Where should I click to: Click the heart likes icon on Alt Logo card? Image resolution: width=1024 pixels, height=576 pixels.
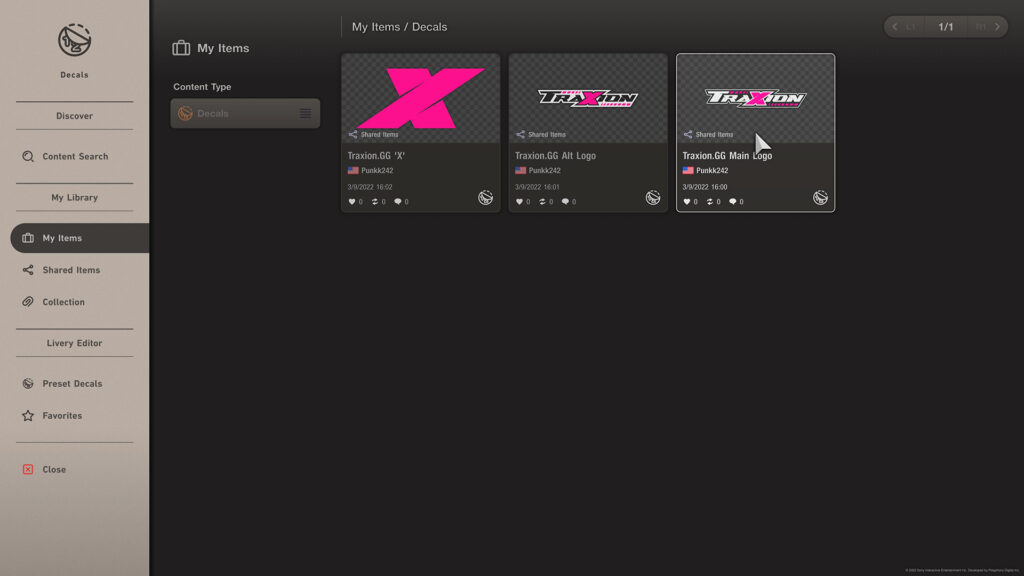pos(519,202)
